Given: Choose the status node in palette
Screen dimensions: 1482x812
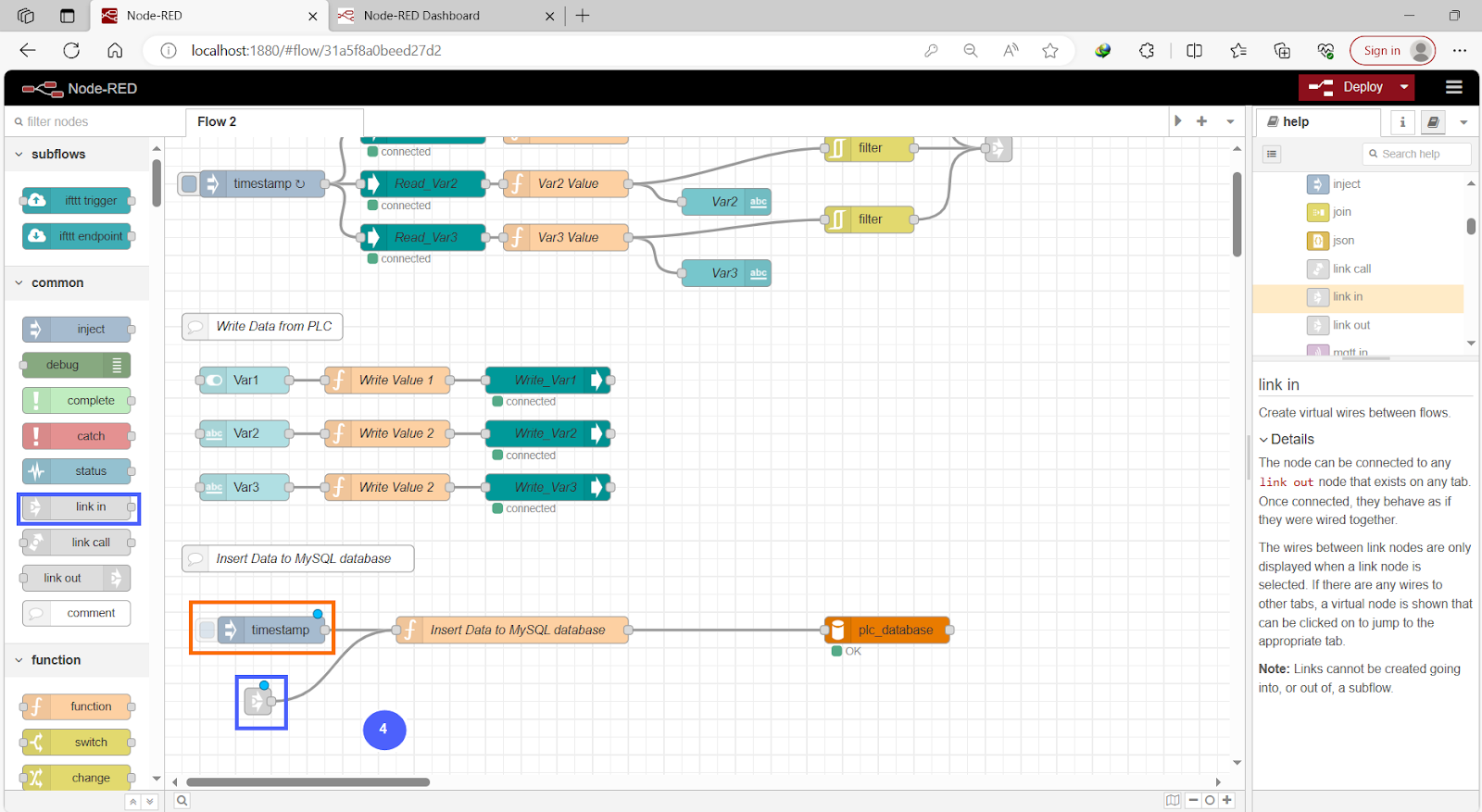Looking at the screenshot, I should click(77, 471).
